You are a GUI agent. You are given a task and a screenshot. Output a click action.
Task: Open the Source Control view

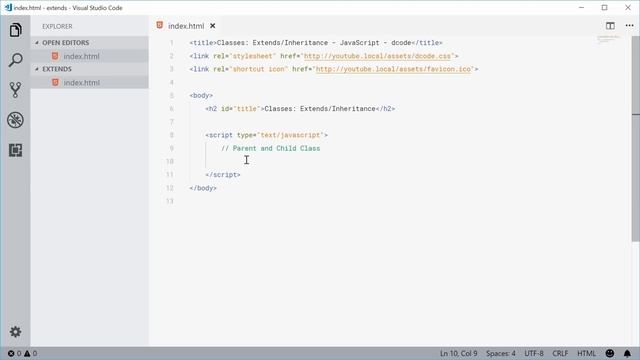click(x=15, y=90)
